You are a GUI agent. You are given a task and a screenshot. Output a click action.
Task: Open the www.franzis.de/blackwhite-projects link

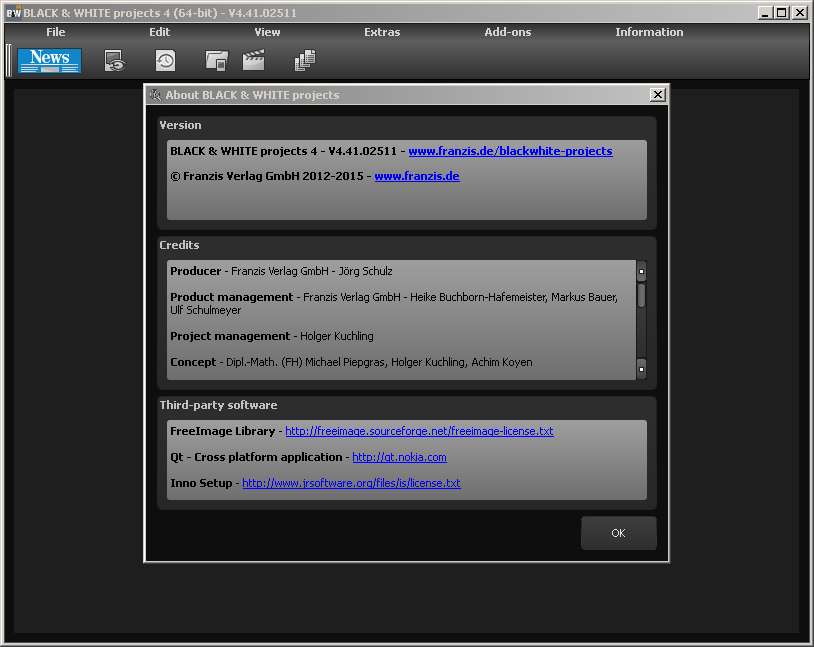[510, 151]
